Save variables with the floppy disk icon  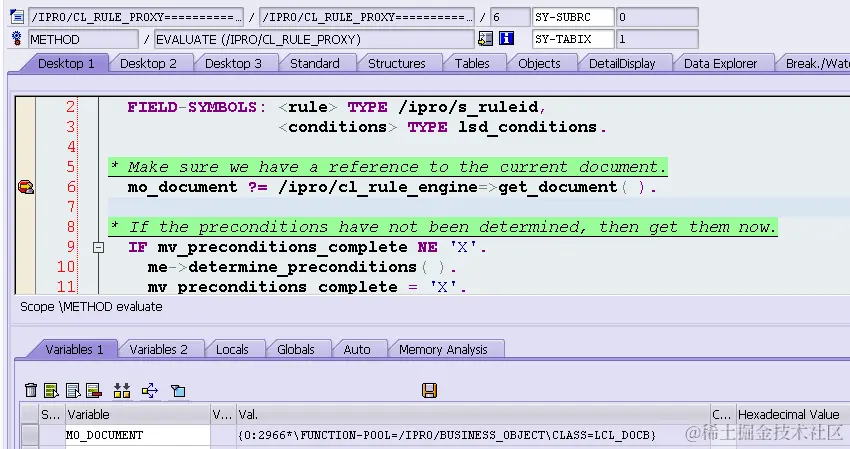tap(429, 390)
